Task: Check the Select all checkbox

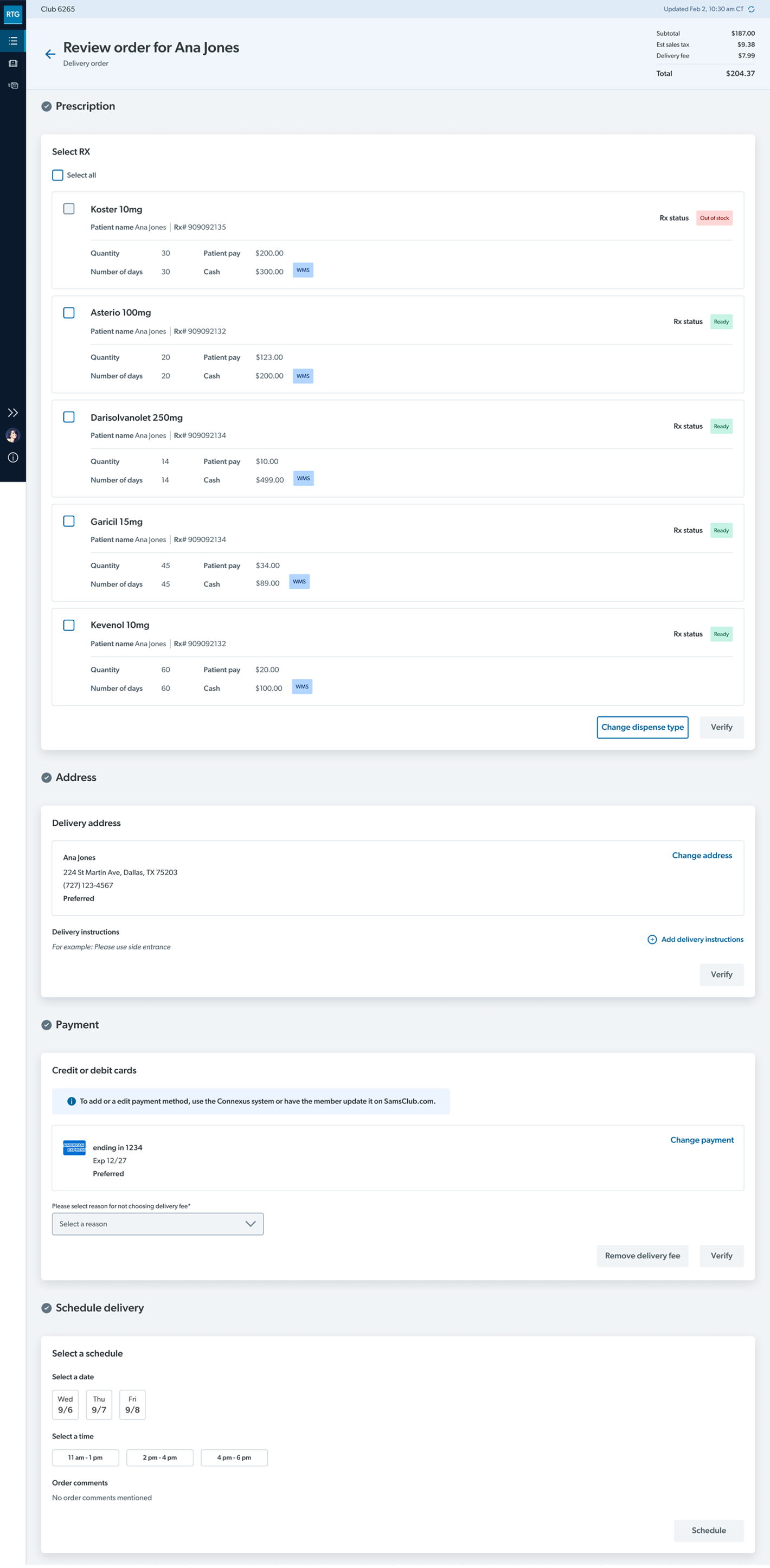Action: pyautogui.click(x=58, y=175)
